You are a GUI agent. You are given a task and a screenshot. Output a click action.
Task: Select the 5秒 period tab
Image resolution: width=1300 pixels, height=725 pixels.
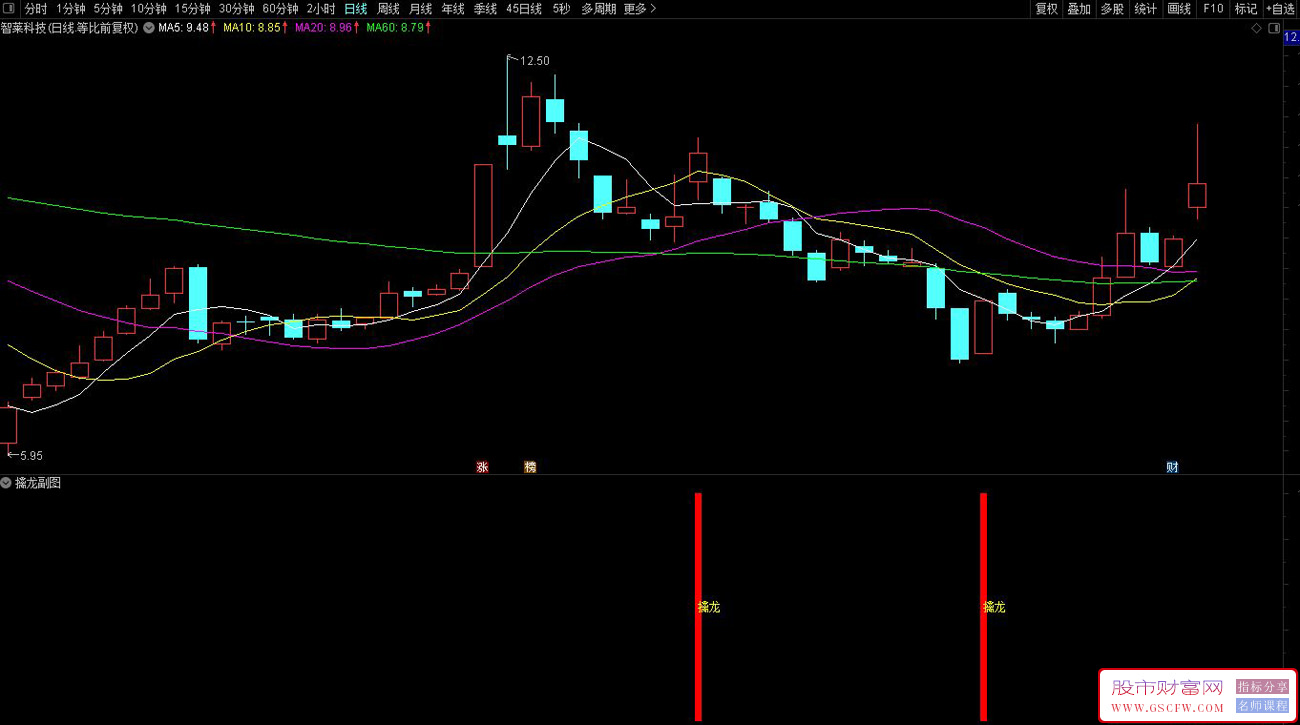pos(561,9)
